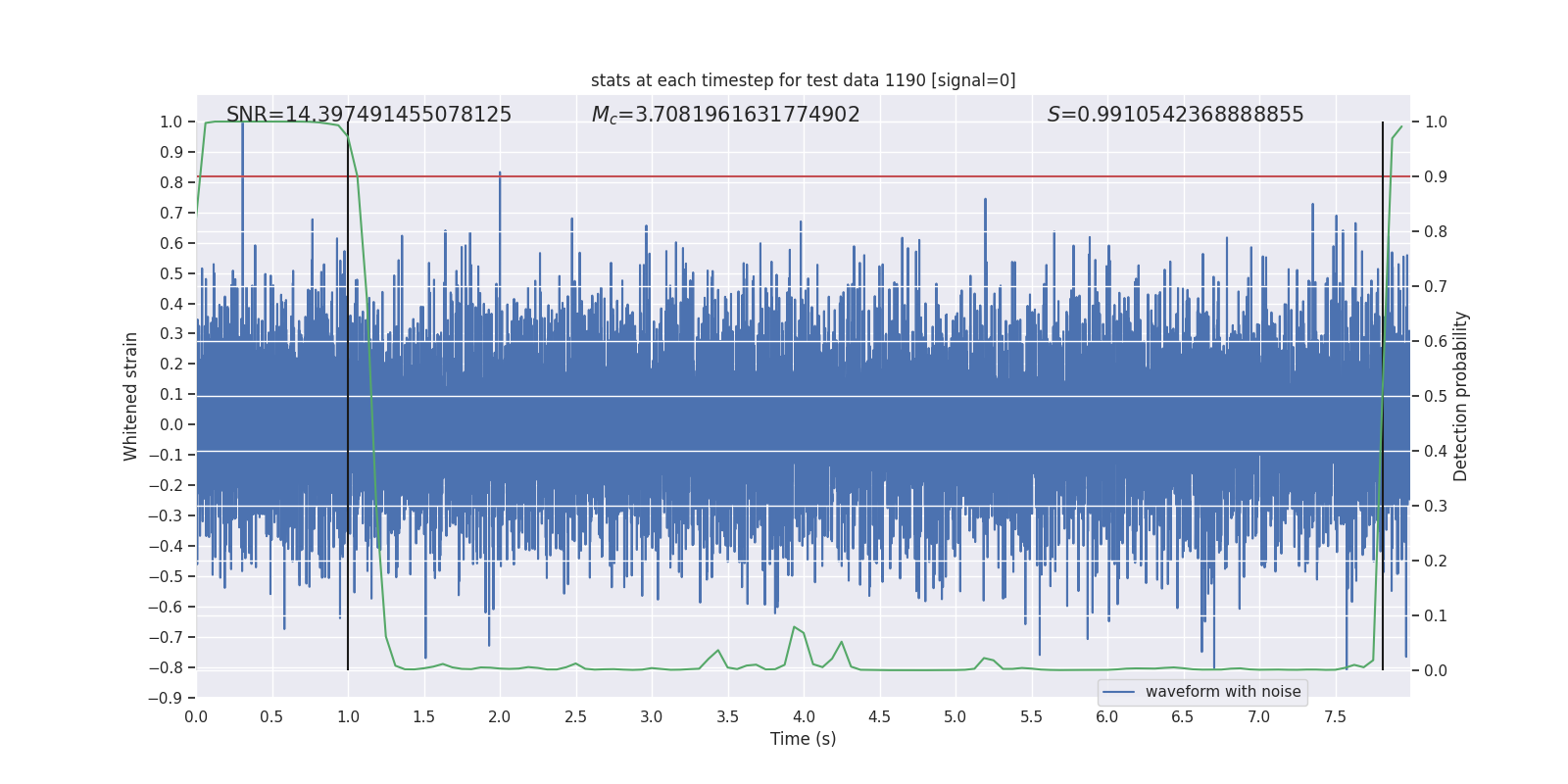Click the chirp mass Mc annotation

725,115
